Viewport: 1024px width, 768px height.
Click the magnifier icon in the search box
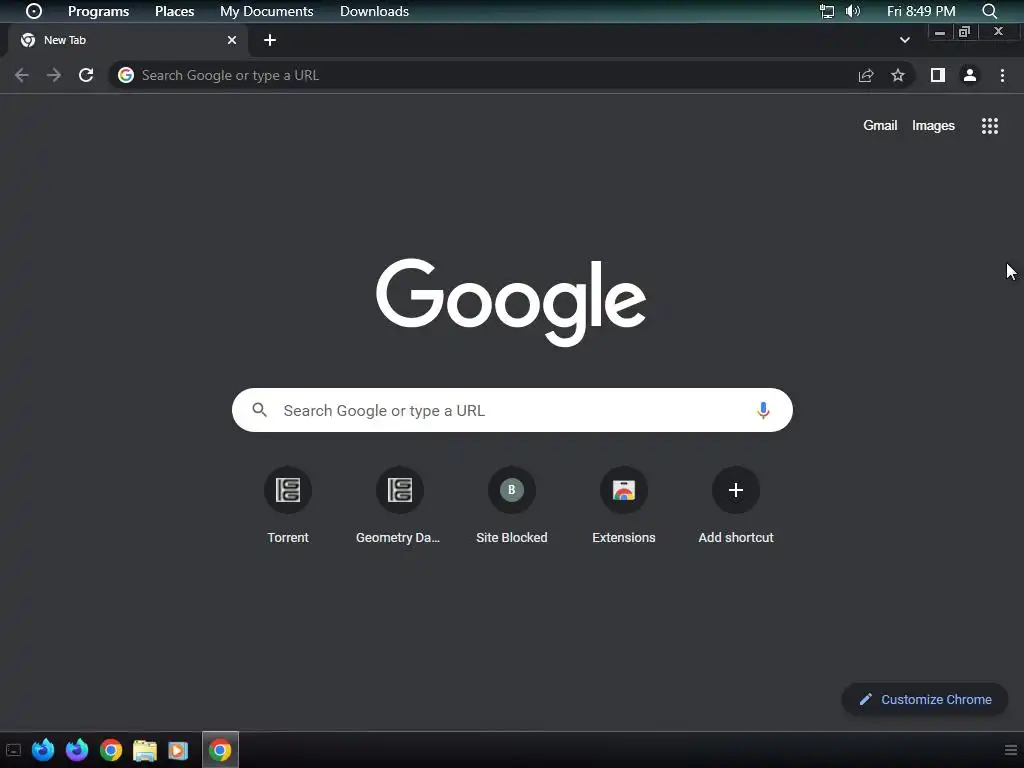pos(260,410)
